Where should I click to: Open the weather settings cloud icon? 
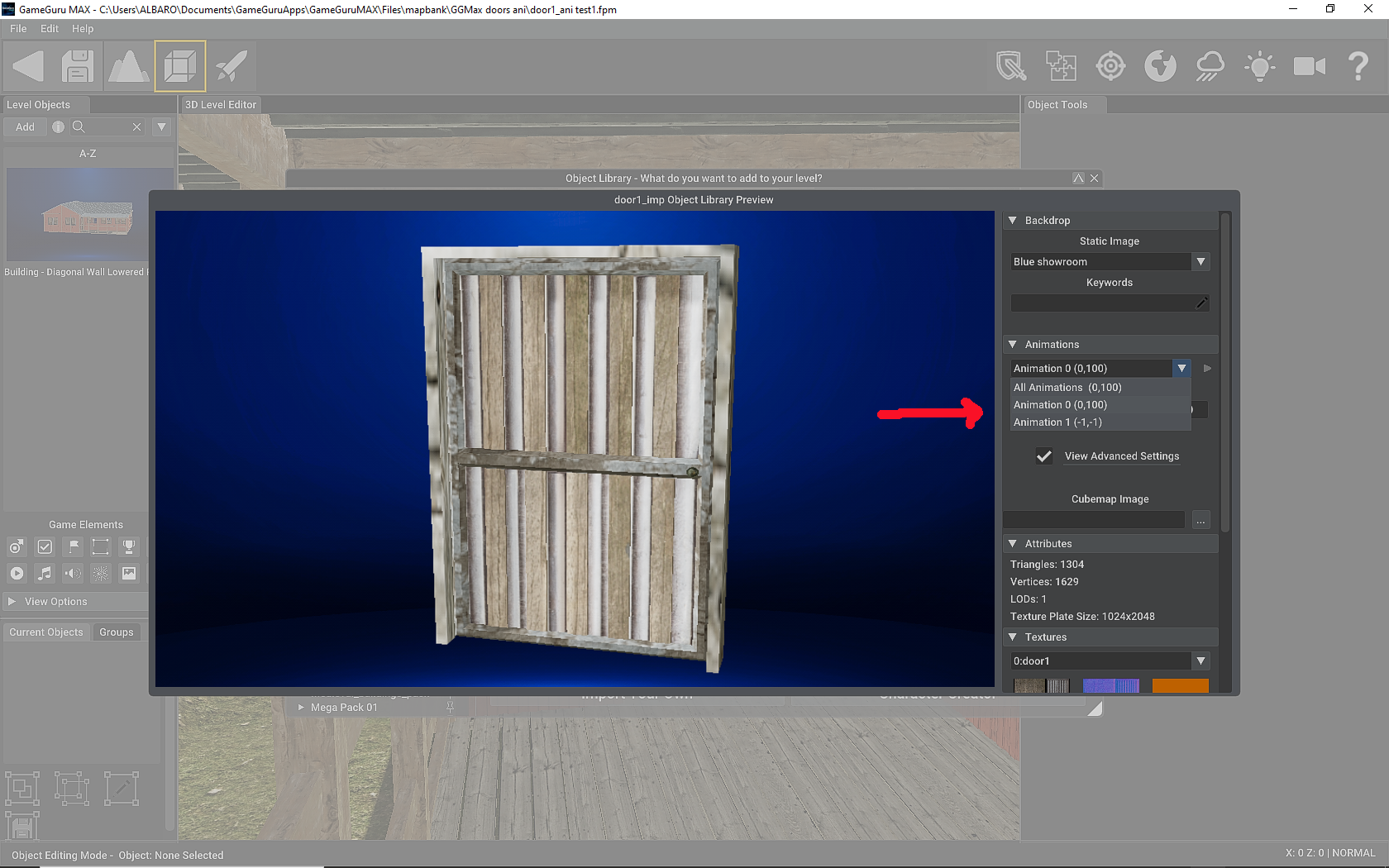pos(1210,66)
